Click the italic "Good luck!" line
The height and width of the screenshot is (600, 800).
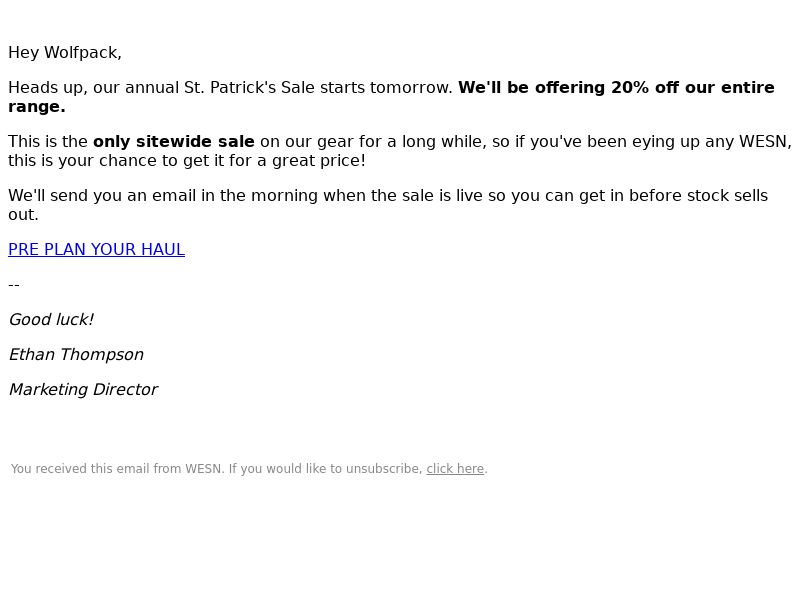(51, 320)
